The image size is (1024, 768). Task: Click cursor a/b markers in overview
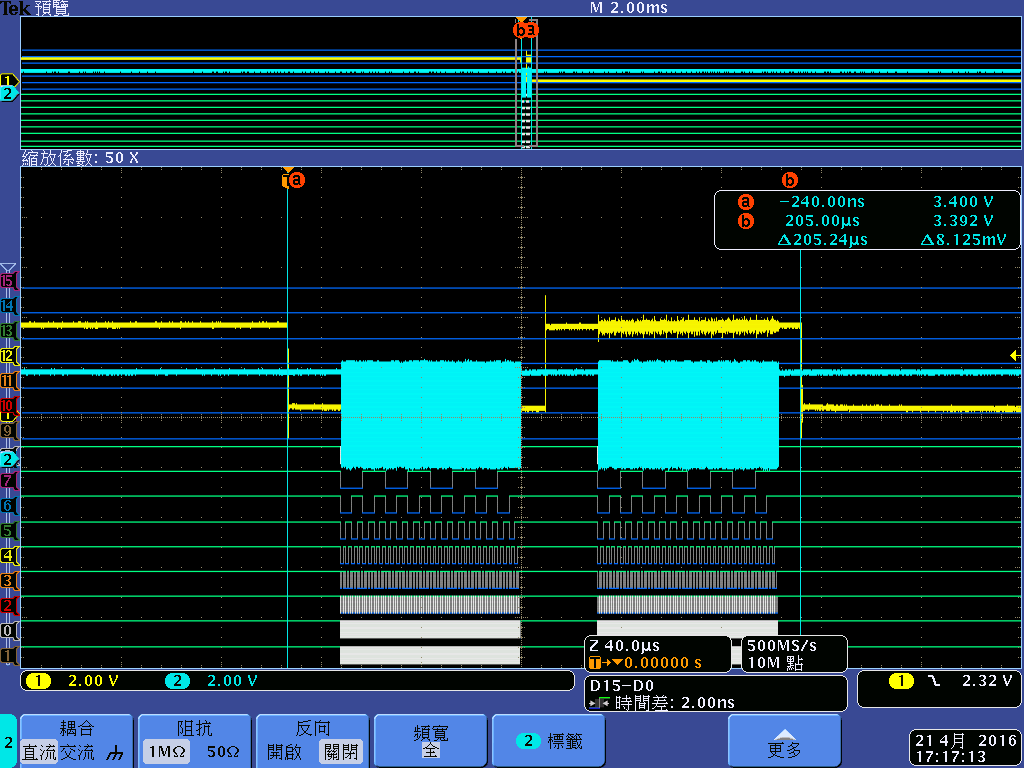tap(526, 30)
